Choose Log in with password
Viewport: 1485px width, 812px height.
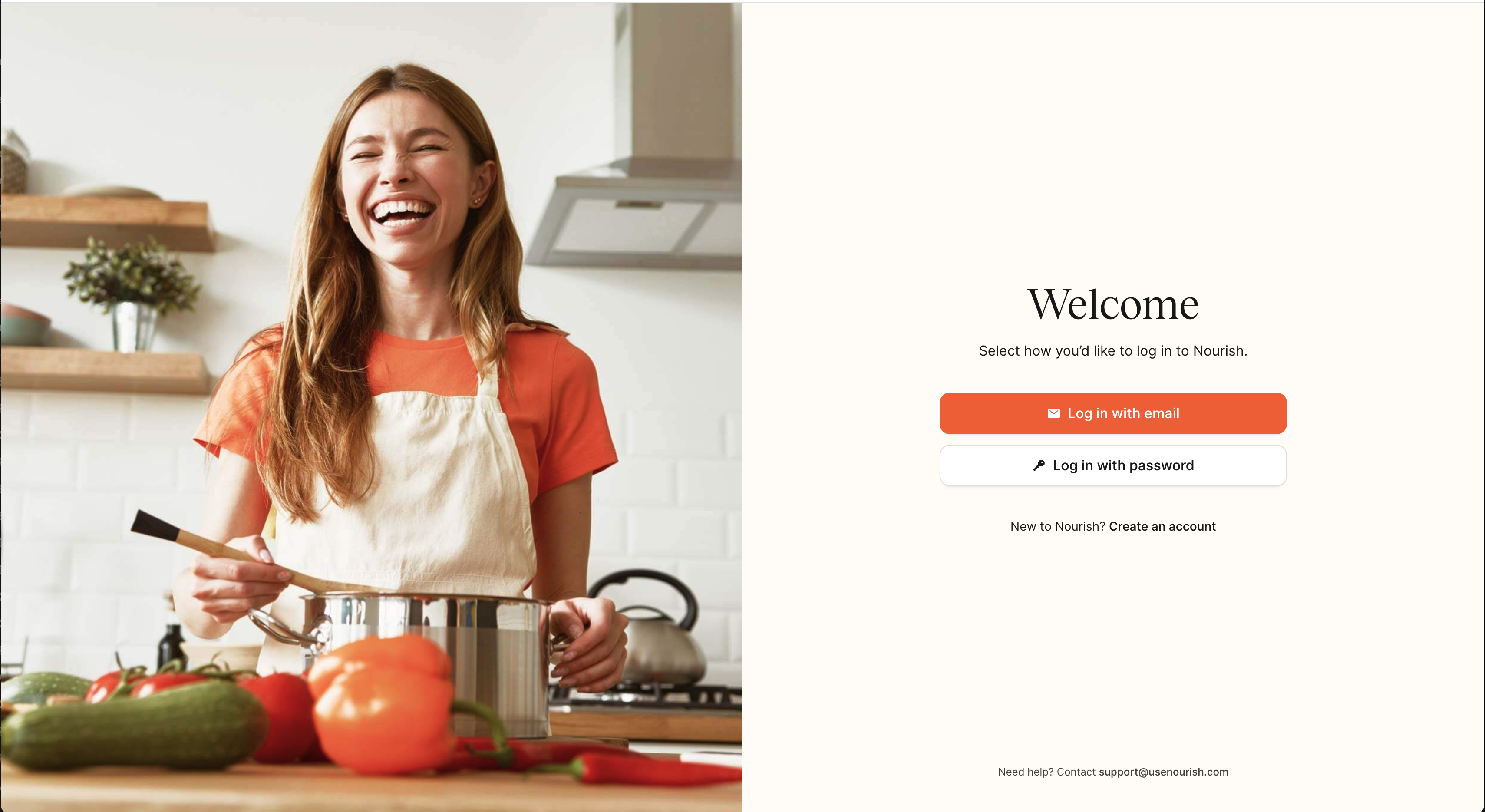[x=1112, y=465]
